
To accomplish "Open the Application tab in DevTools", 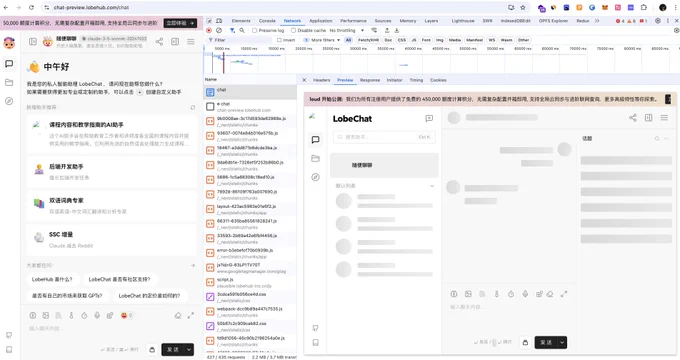I will (321, 21).
